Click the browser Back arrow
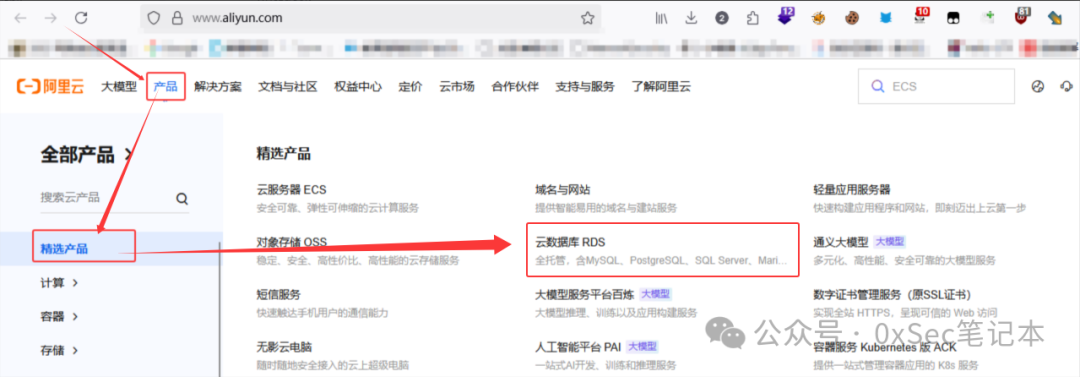Viewport: 1080px width, 377px height. pos(21,19)
